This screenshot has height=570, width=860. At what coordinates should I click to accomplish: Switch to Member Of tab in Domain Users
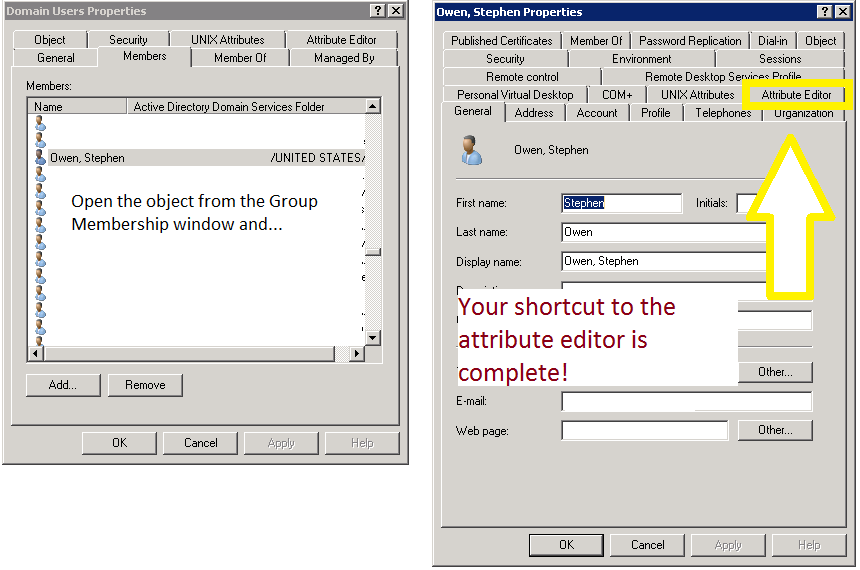tap(240, 58)
